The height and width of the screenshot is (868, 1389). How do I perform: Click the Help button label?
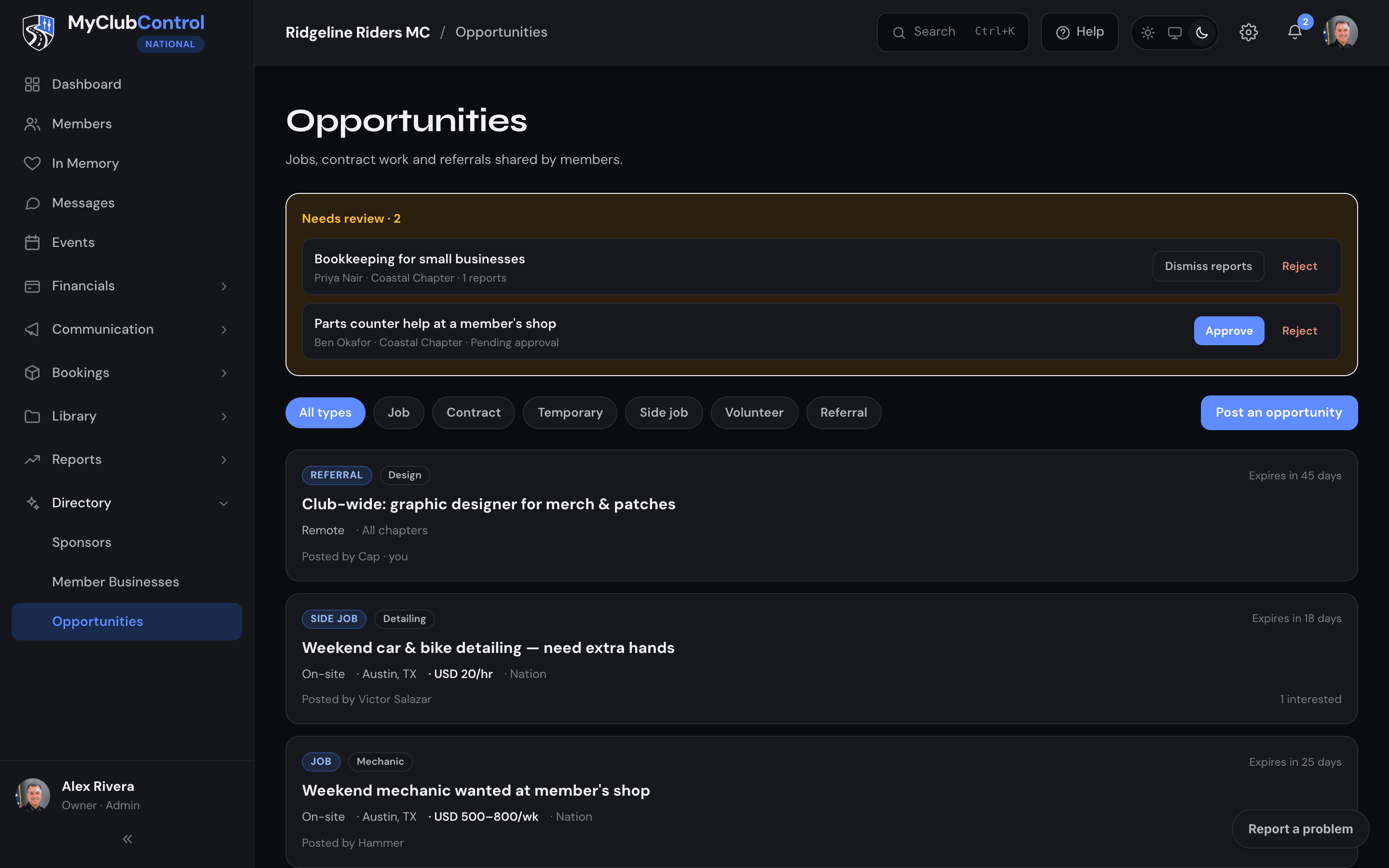coord(1090,32)
